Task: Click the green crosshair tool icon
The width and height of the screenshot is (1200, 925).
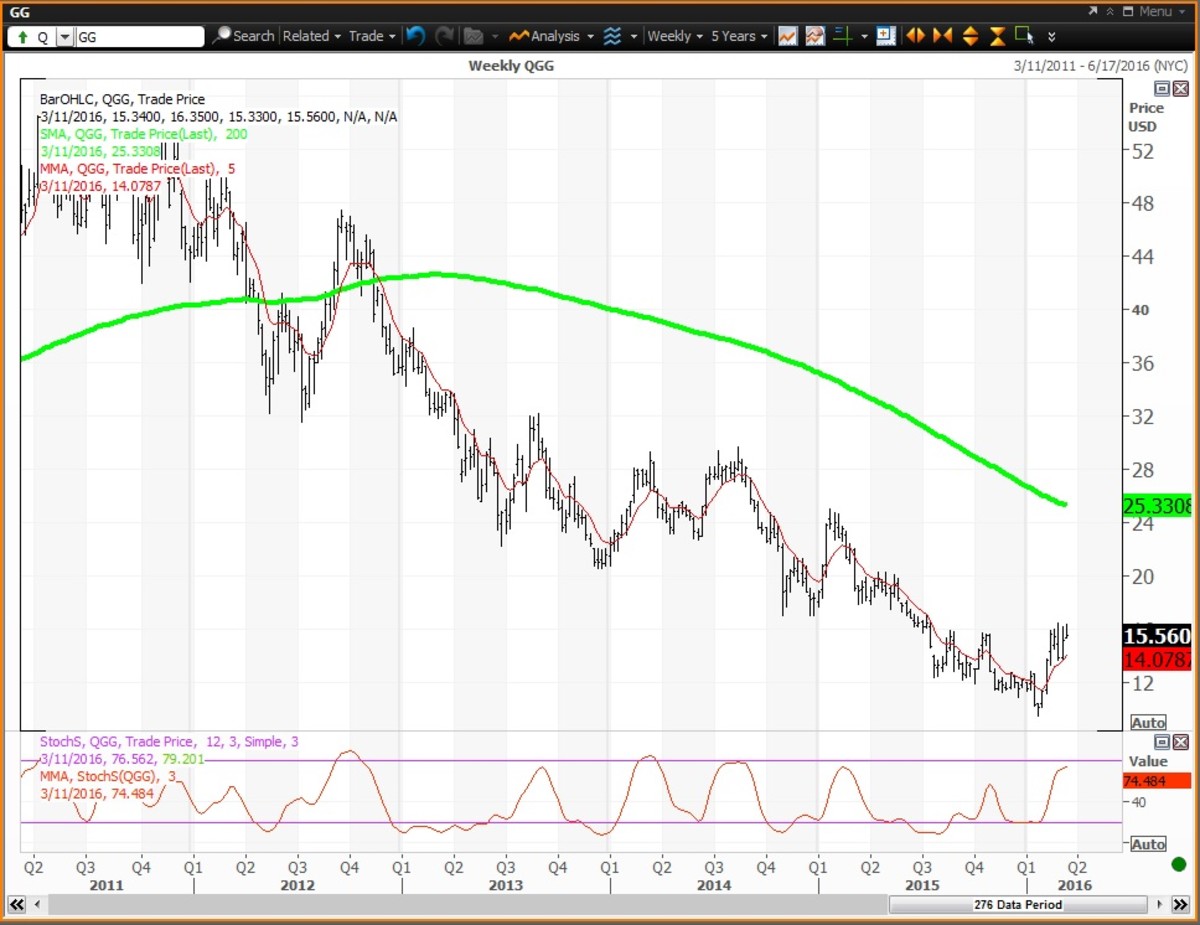Action: [842, 36]
